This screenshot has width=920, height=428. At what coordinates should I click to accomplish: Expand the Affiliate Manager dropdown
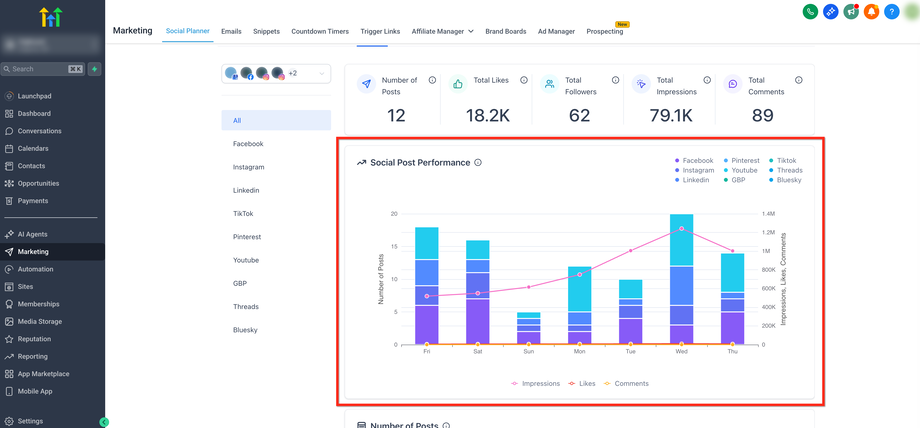(442, 31)
